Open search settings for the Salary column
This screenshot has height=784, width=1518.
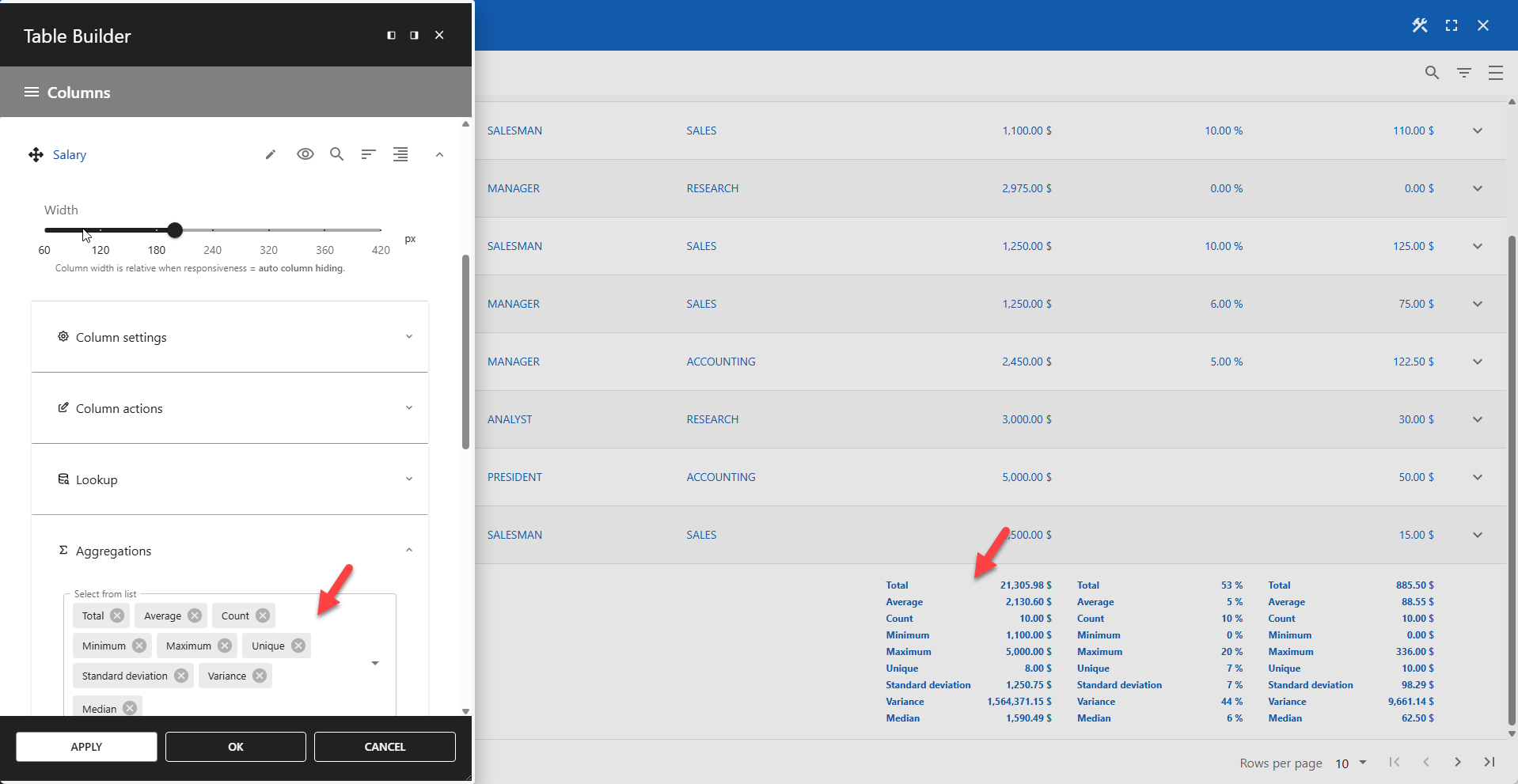337,153
